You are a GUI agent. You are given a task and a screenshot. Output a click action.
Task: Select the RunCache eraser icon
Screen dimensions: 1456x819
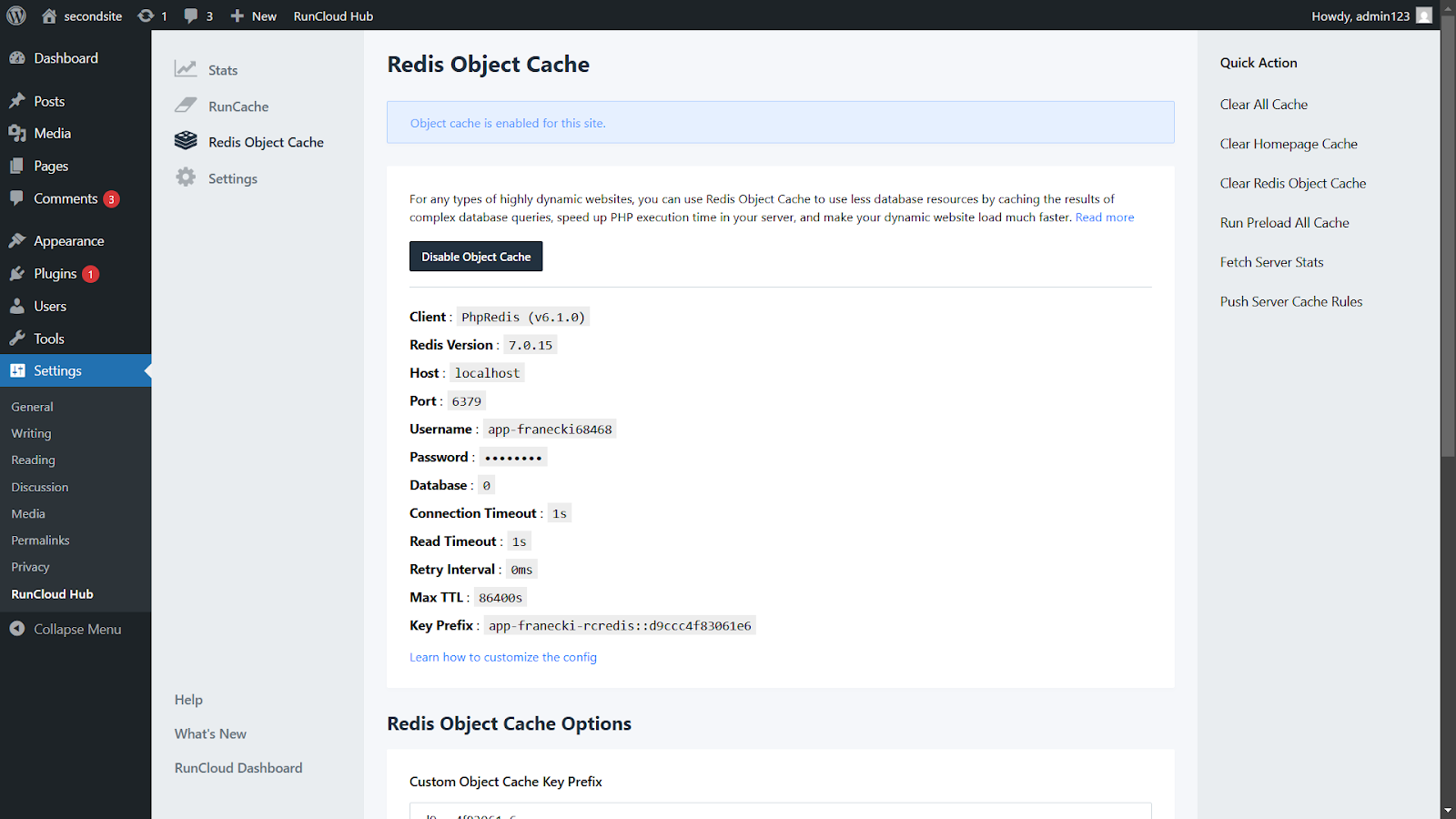pyautogui.click(x=186, y=106)
